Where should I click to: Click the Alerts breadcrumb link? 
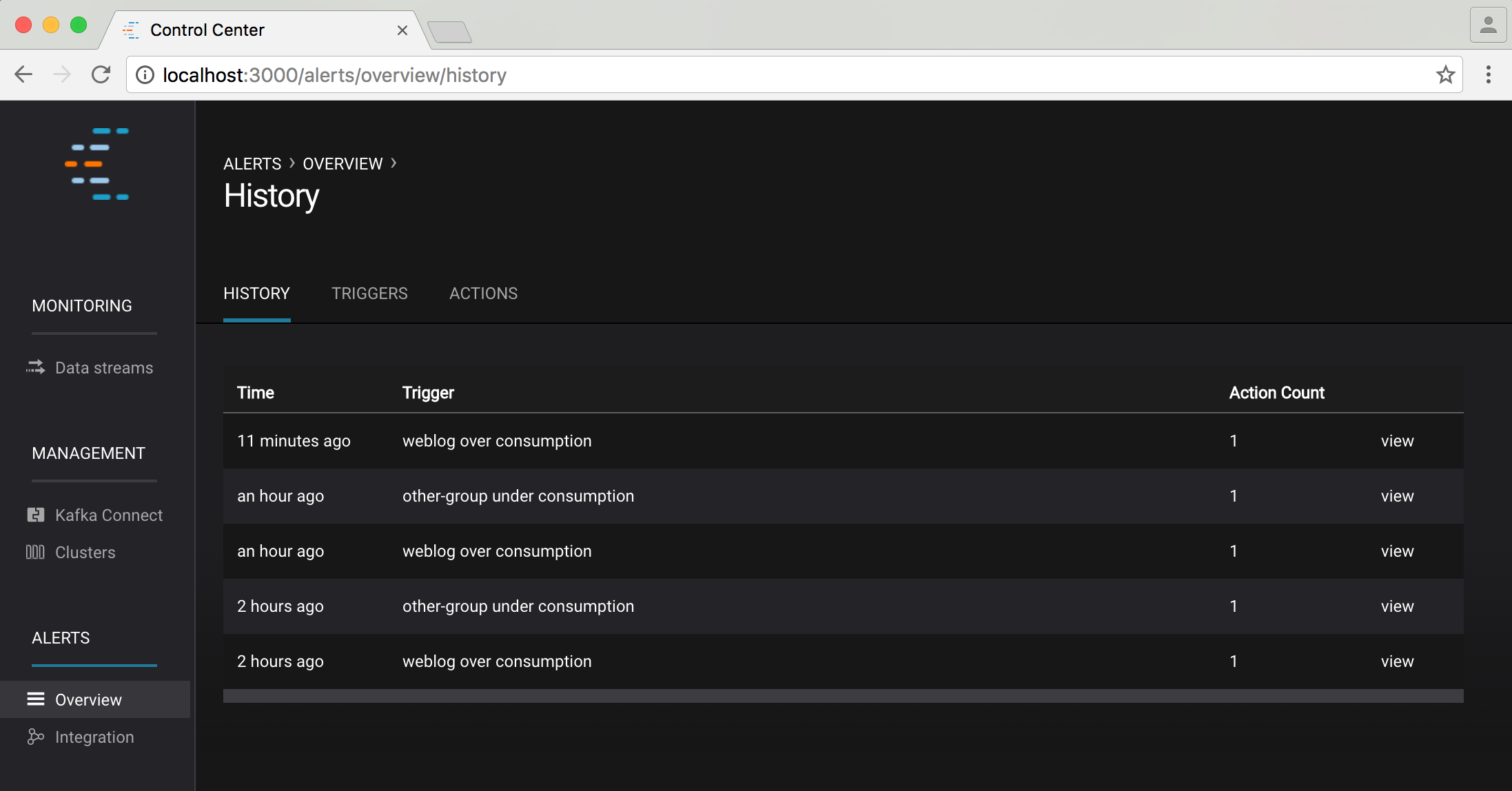pyautogui.click(x=252, y=164)
